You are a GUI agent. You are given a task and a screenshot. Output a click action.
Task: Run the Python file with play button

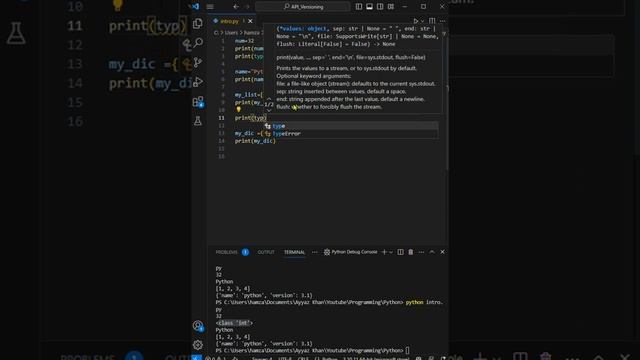416,21
